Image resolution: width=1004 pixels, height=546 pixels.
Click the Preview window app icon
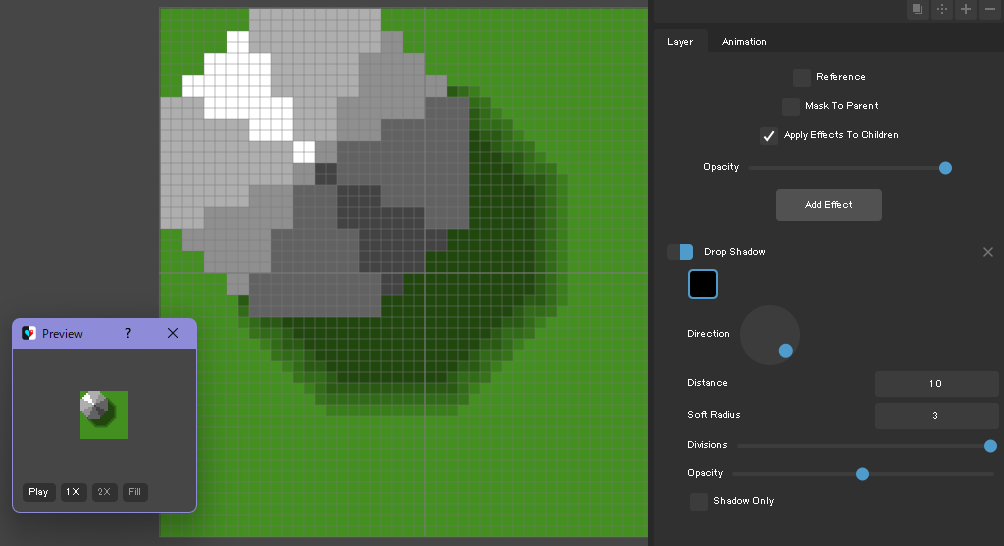(29, 333)
